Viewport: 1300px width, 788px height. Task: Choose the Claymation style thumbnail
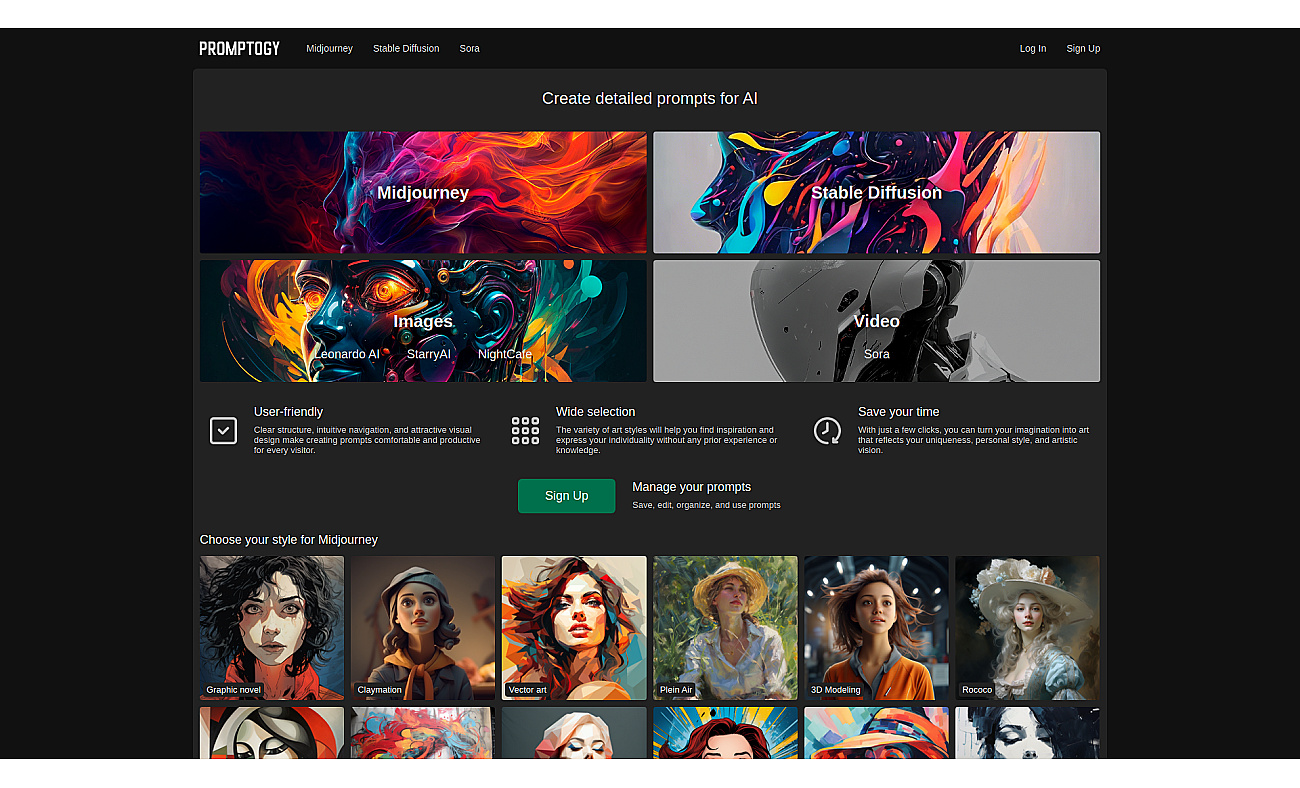423,628
